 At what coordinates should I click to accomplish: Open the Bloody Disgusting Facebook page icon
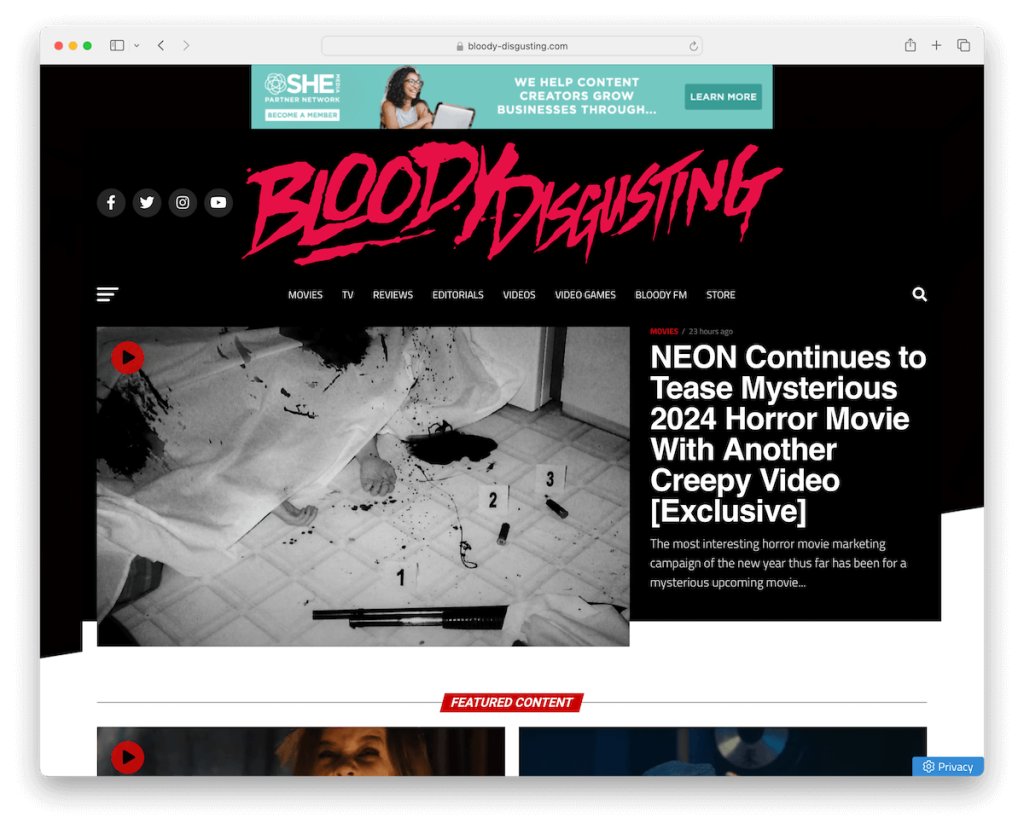point(111,203)
